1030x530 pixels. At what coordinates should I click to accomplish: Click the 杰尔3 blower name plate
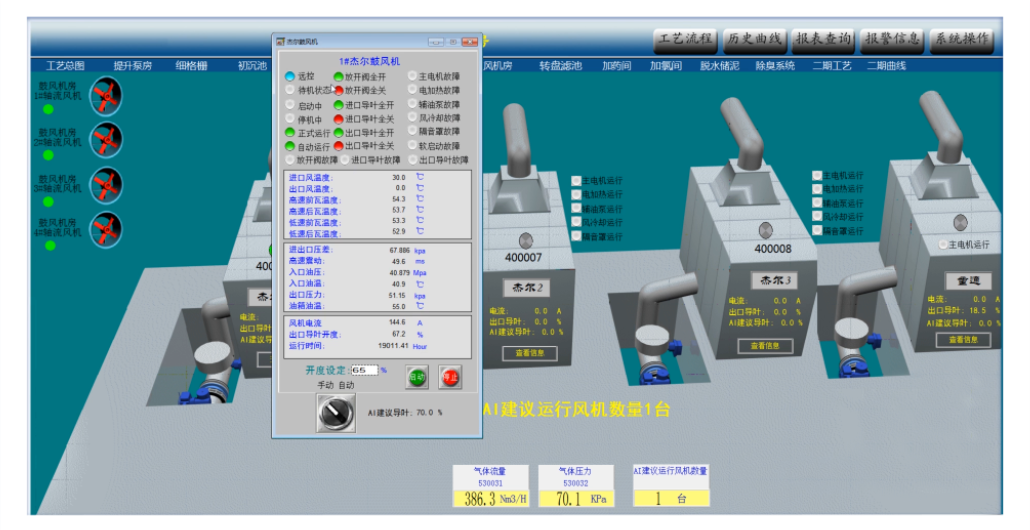pos(775,280)
